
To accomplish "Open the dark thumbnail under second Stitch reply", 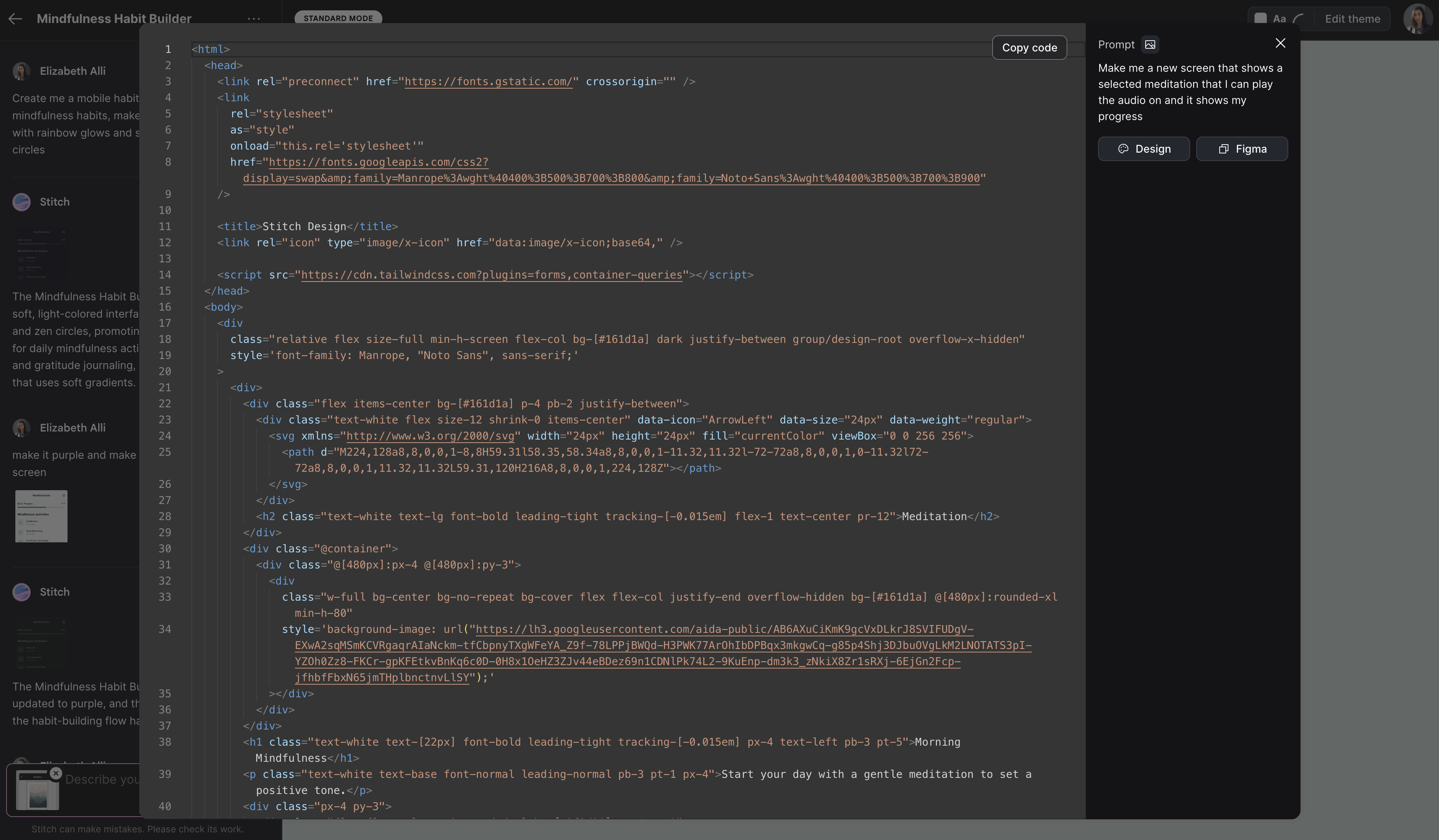I will pos(41,644).
